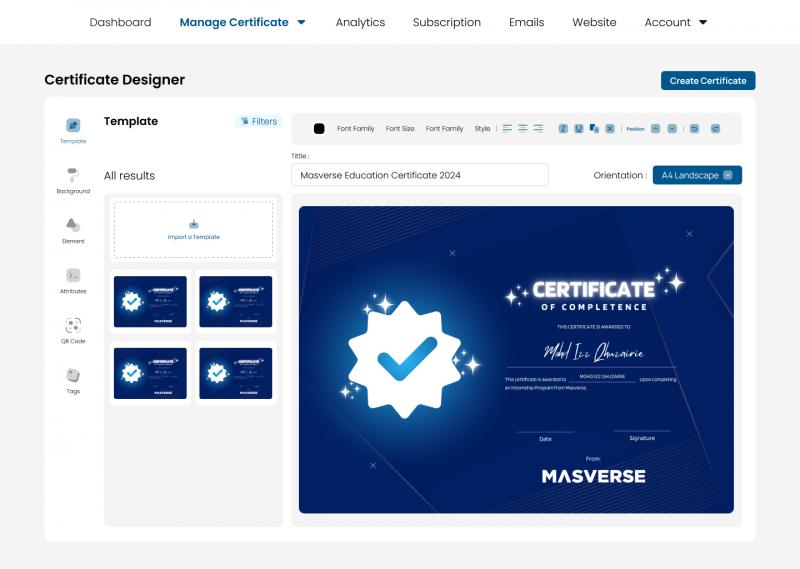Open the Element shapes panel
Image resolution: width=800 pixels, height=569 pixels.
click(73, 226)
